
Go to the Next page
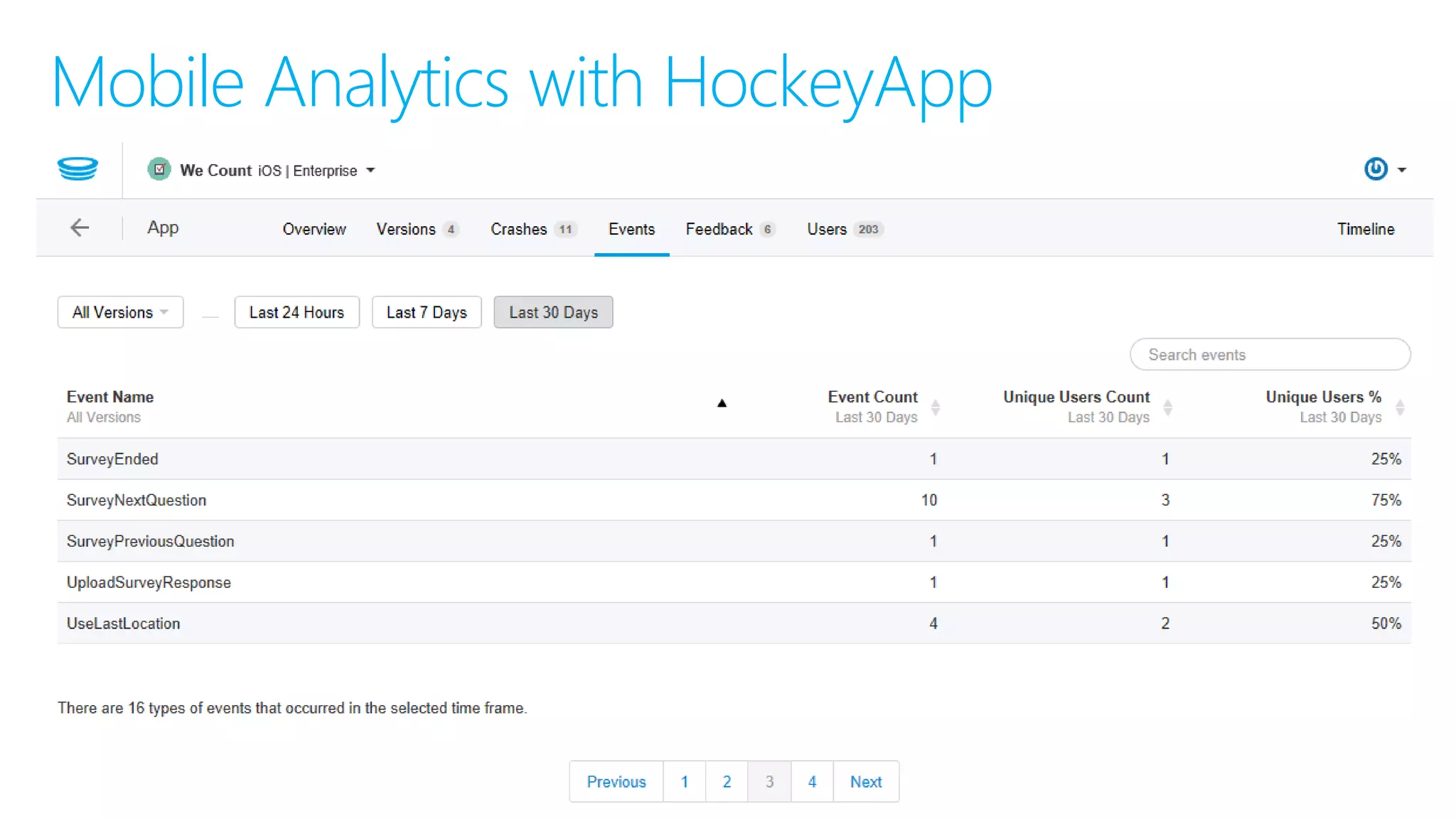click(866, 781)
